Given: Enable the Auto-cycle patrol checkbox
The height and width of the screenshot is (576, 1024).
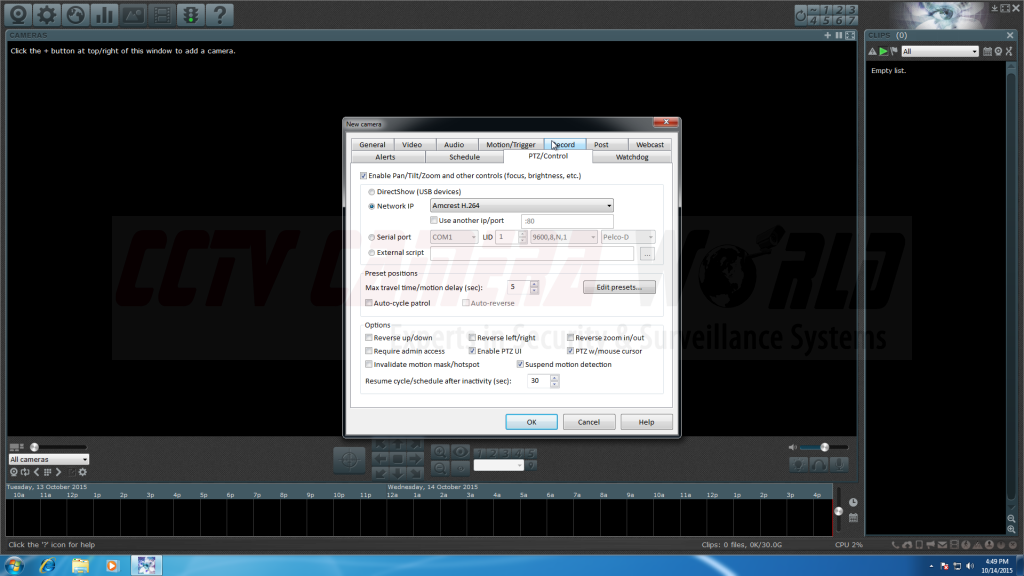Looking at the screenshot, I should tap(369, 303).
